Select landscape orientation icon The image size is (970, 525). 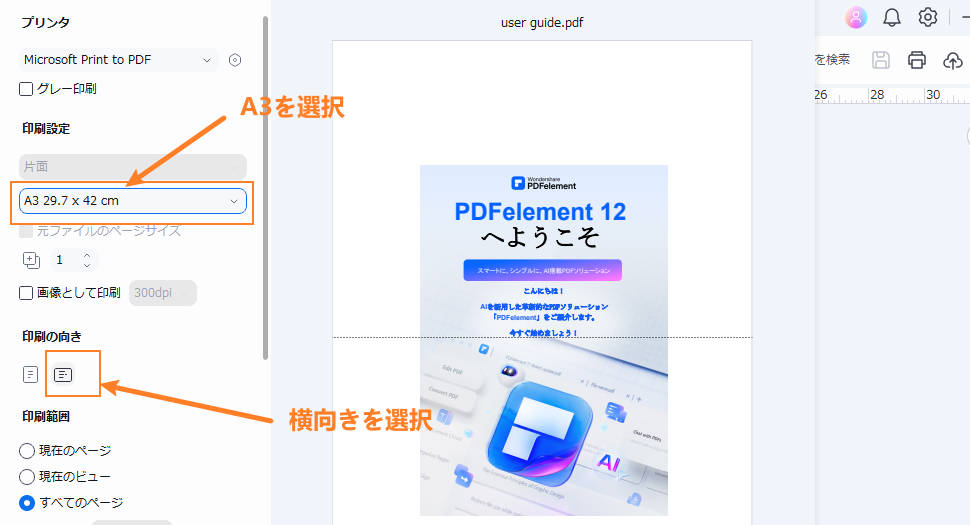point(62,374)
